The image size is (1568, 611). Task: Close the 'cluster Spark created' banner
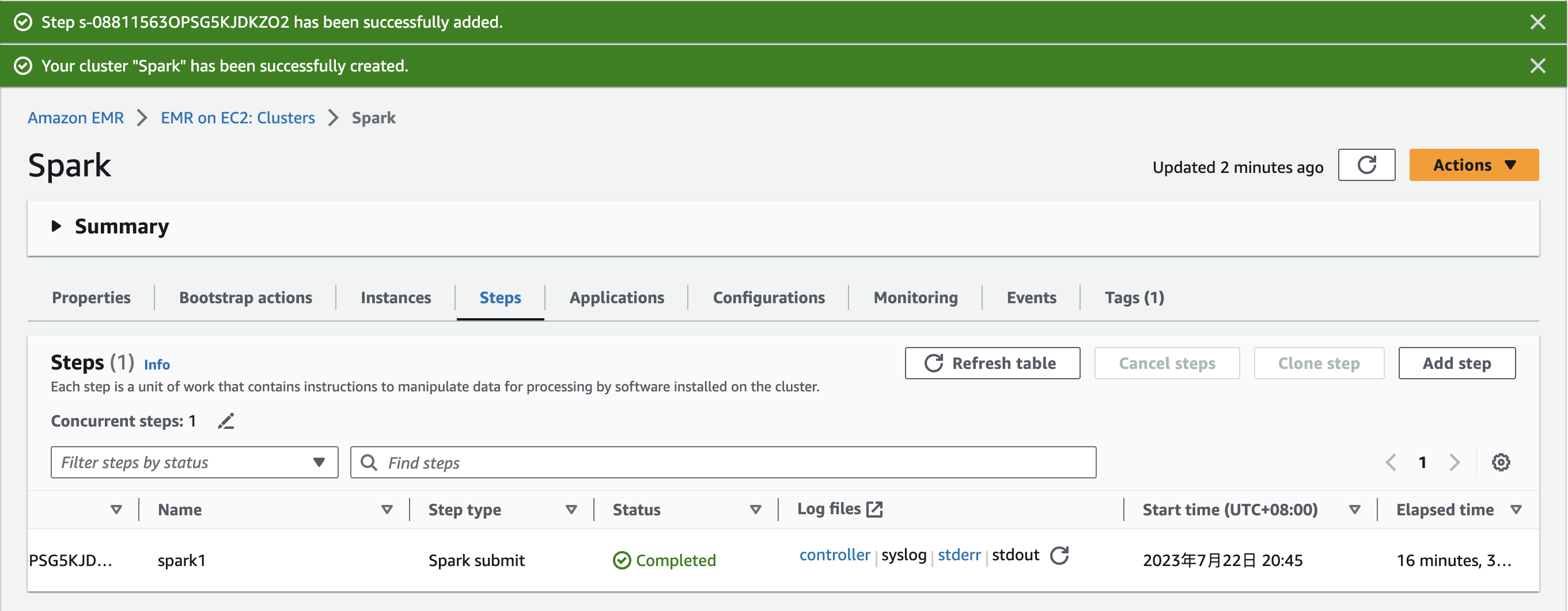coord(1537,66)
